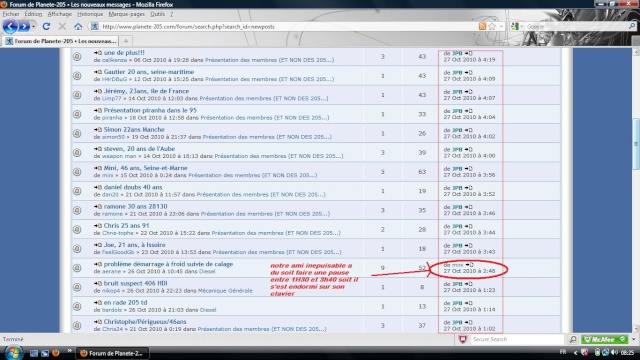Click the page vertical scrollbar thumb
This screenshot has width=640, height=360.
tap(636, 144)
